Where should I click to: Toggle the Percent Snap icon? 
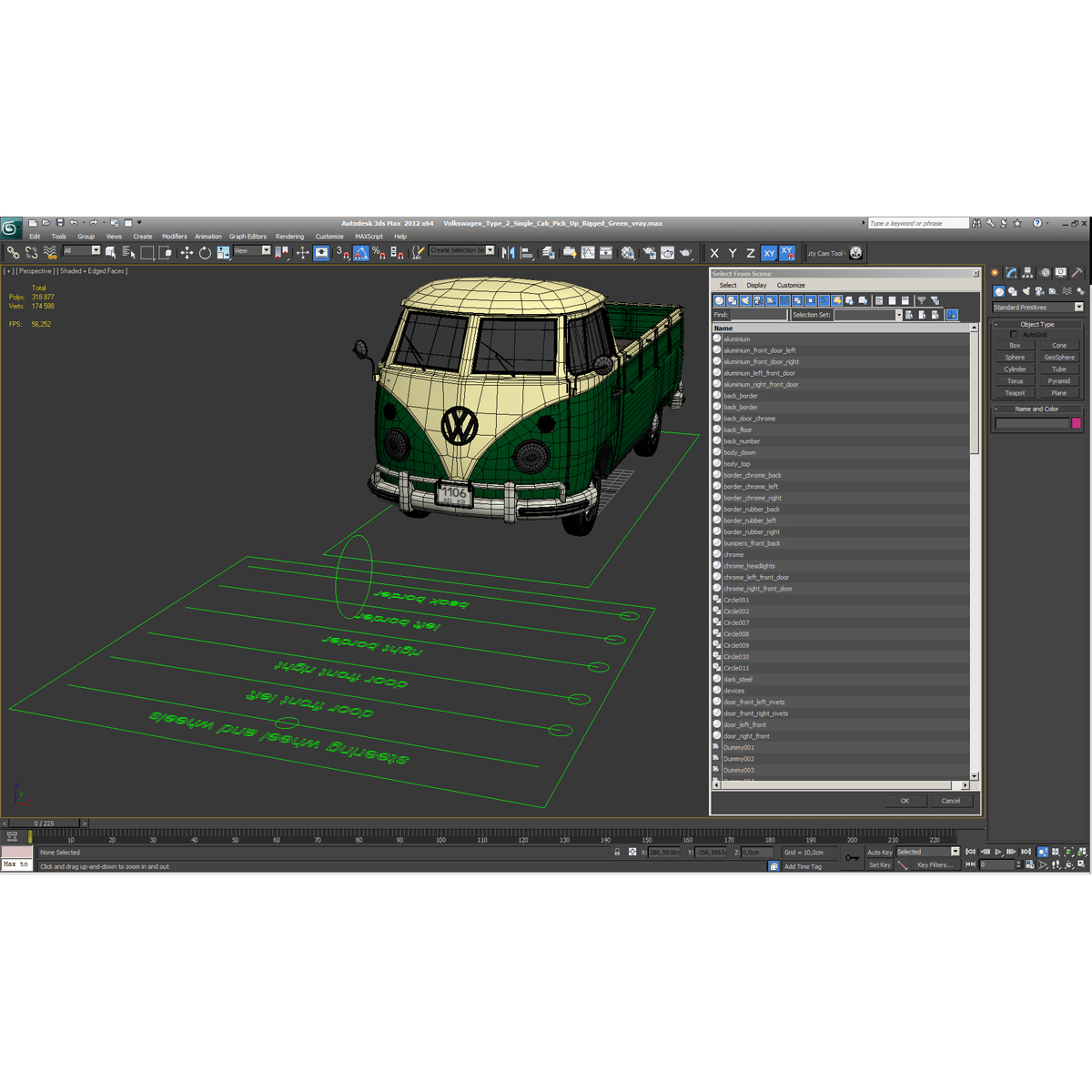(x=379, y=252)
